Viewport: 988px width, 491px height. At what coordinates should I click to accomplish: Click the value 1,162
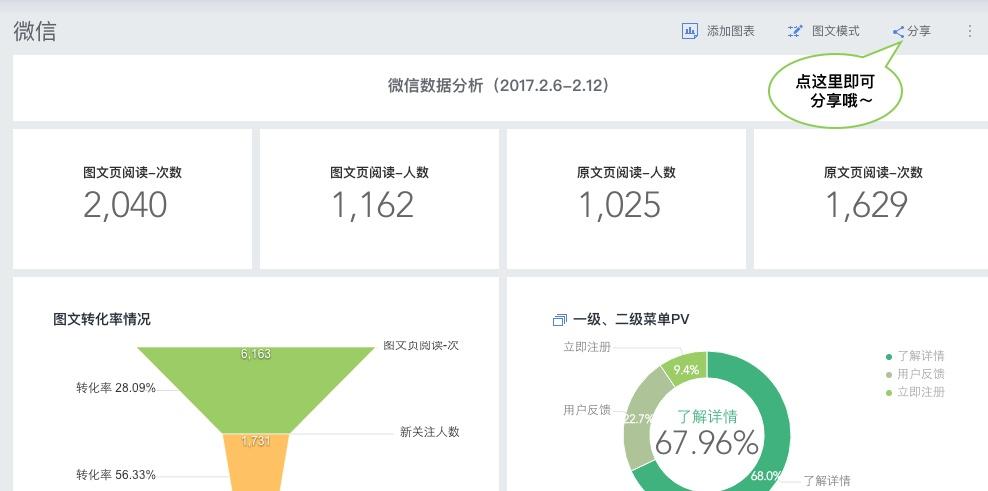point(373,205)
